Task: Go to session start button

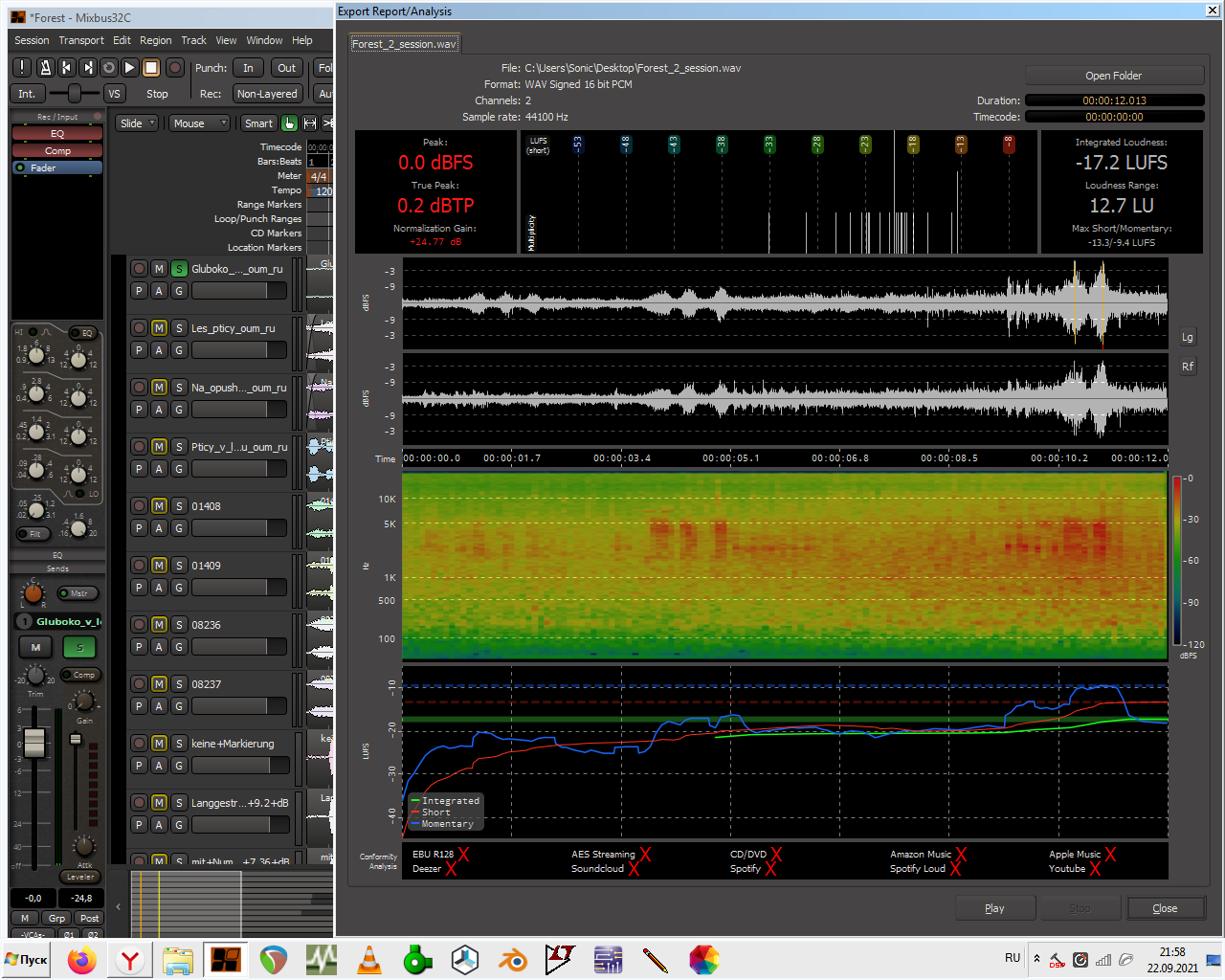Action: point(66,68)
